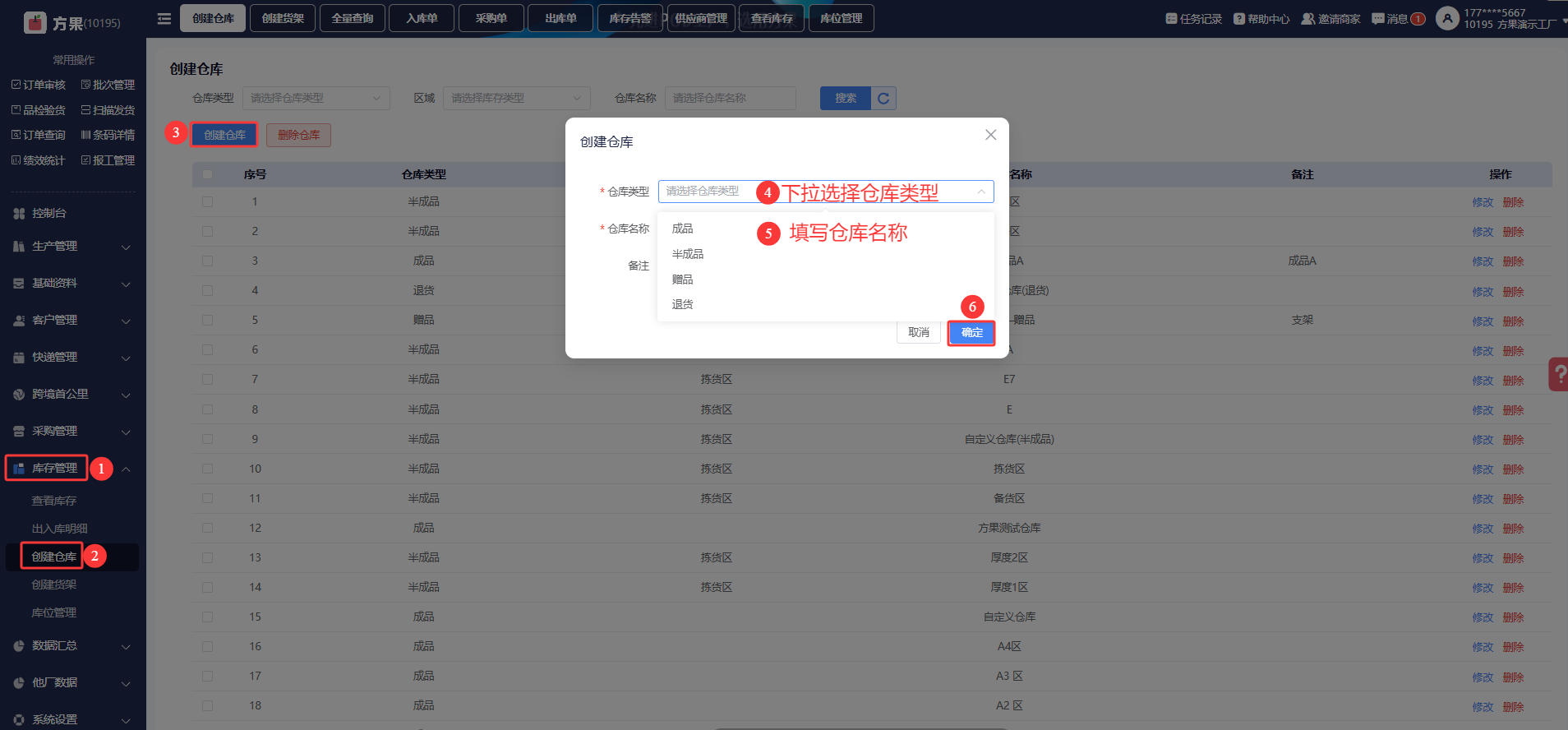1568x730 pixels.
Task: Switch to the 出库单 tab
Action: pos(560,18)
